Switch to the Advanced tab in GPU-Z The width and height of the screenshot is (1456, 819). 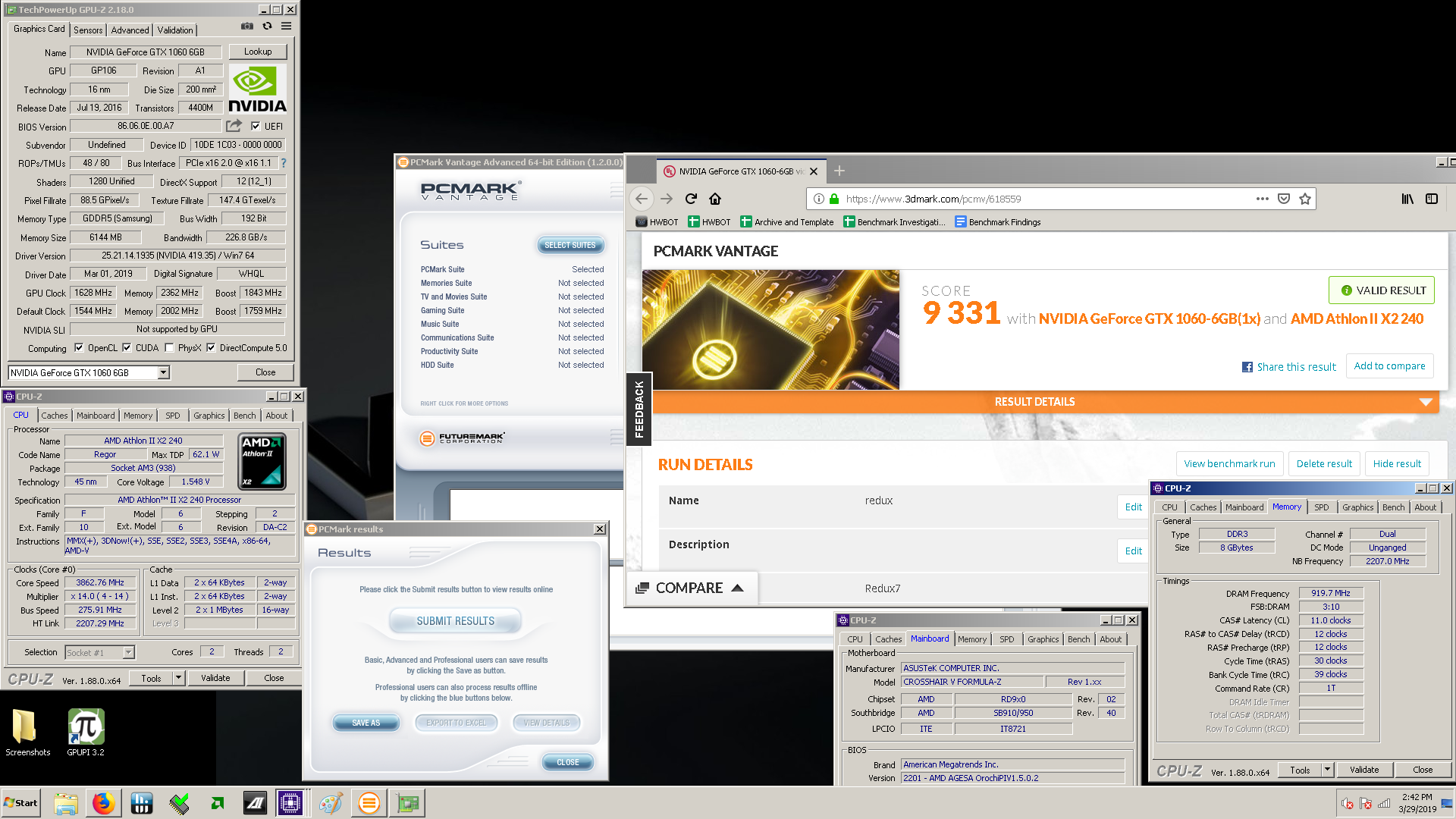(130, 30)
